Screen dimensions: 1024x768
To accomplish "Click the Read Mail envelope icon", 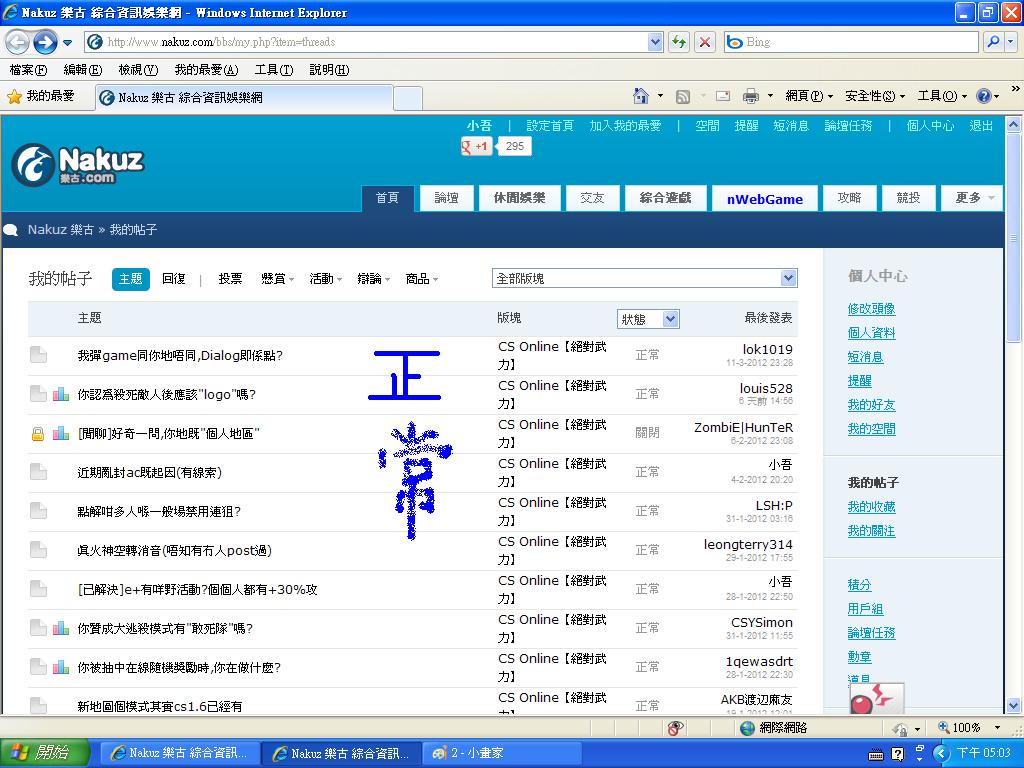I will pos(722,96).
